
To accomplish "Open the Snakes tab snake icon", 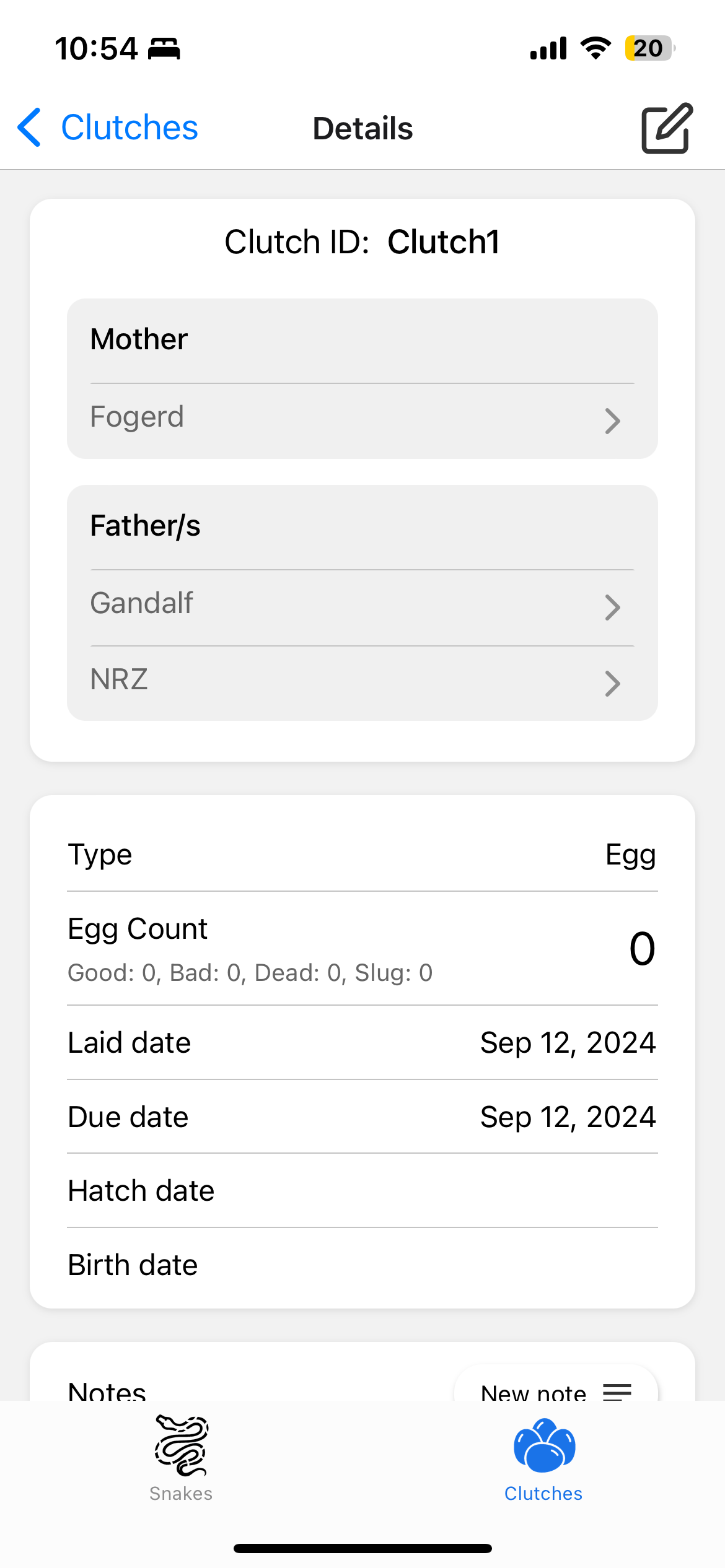I will [181, 1446].
